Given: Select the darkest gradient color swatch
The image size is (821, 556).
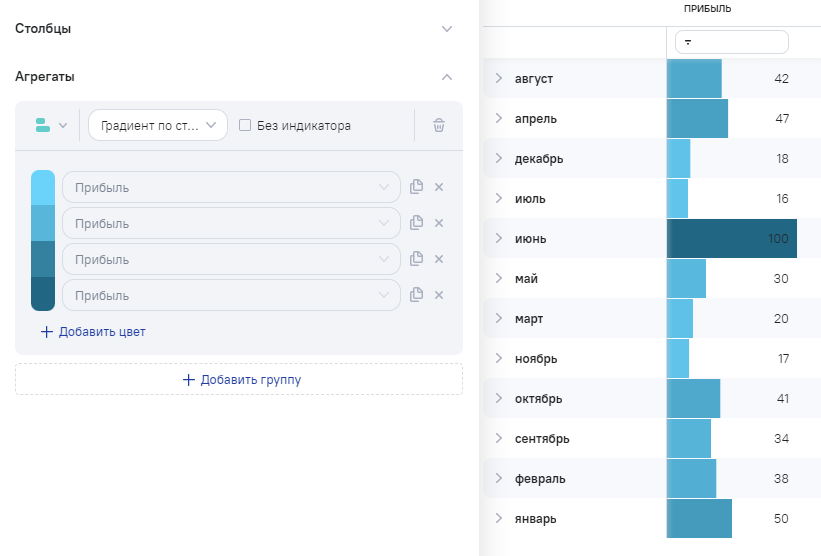Looking at the screenshot, I should [43, 295].
